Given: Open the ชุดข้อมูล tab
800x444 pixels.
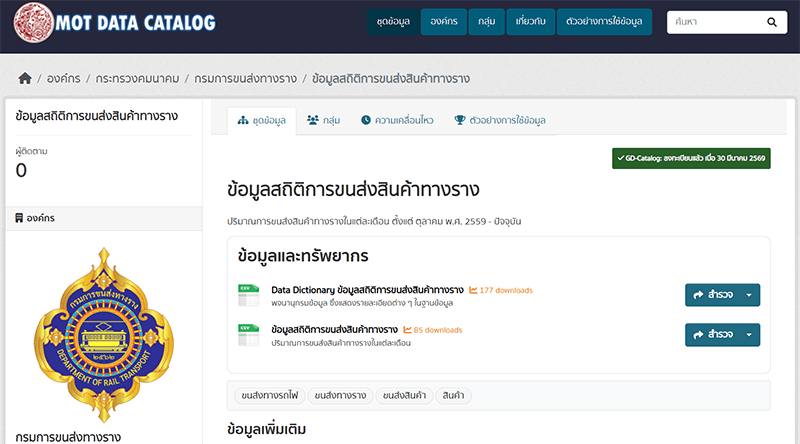Looking at the screenshot, I should point(262,121).
